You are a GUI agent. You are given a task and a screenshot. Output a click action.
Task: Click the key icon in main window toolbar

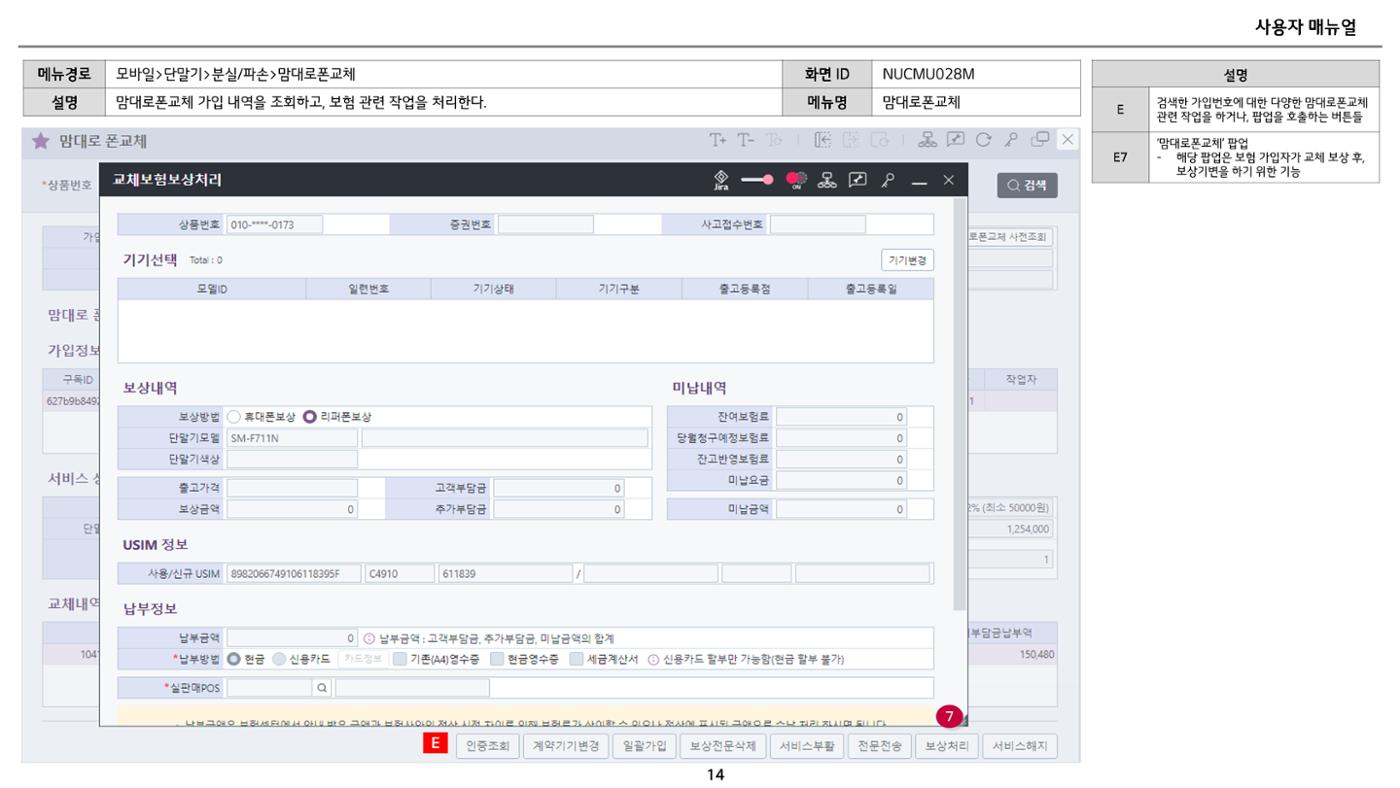click(x=1012, y=141)
